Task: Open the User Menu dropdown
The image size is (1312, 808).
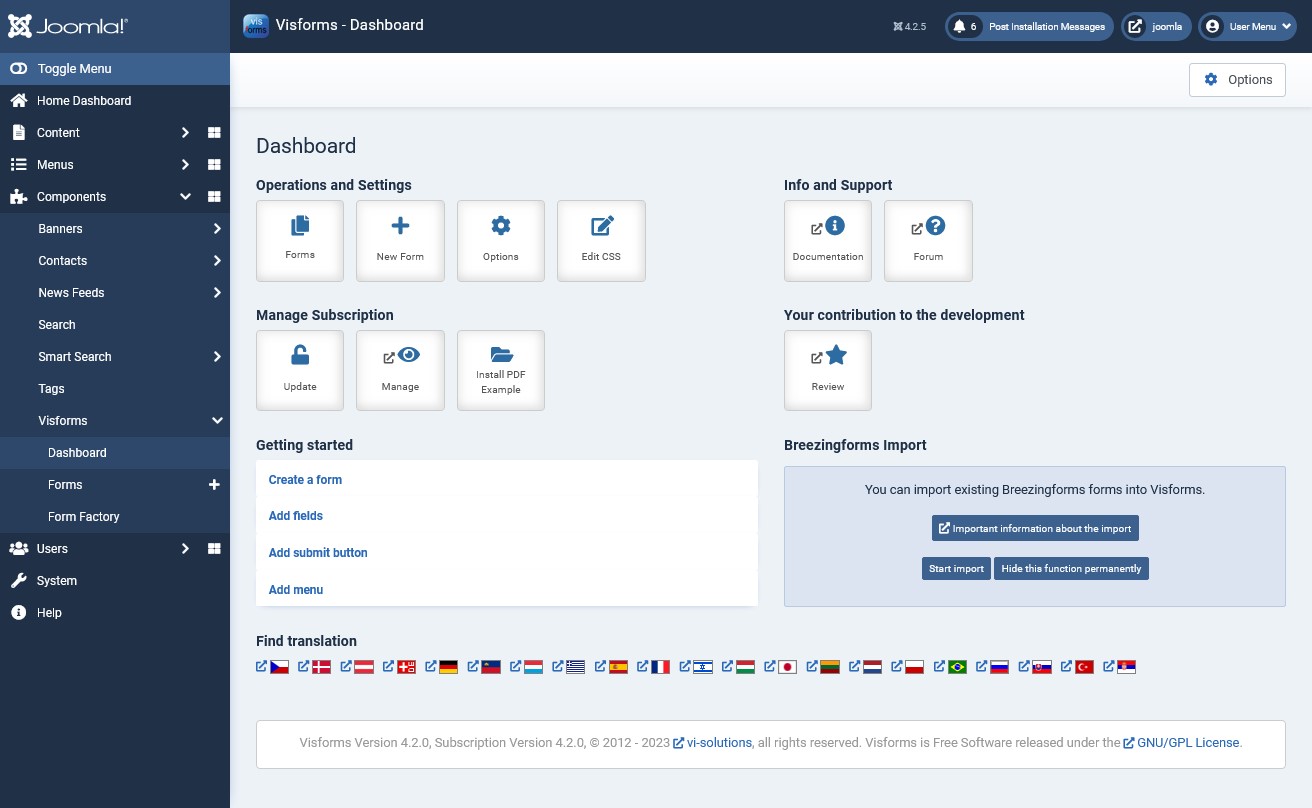Action: coord(1247,26)
